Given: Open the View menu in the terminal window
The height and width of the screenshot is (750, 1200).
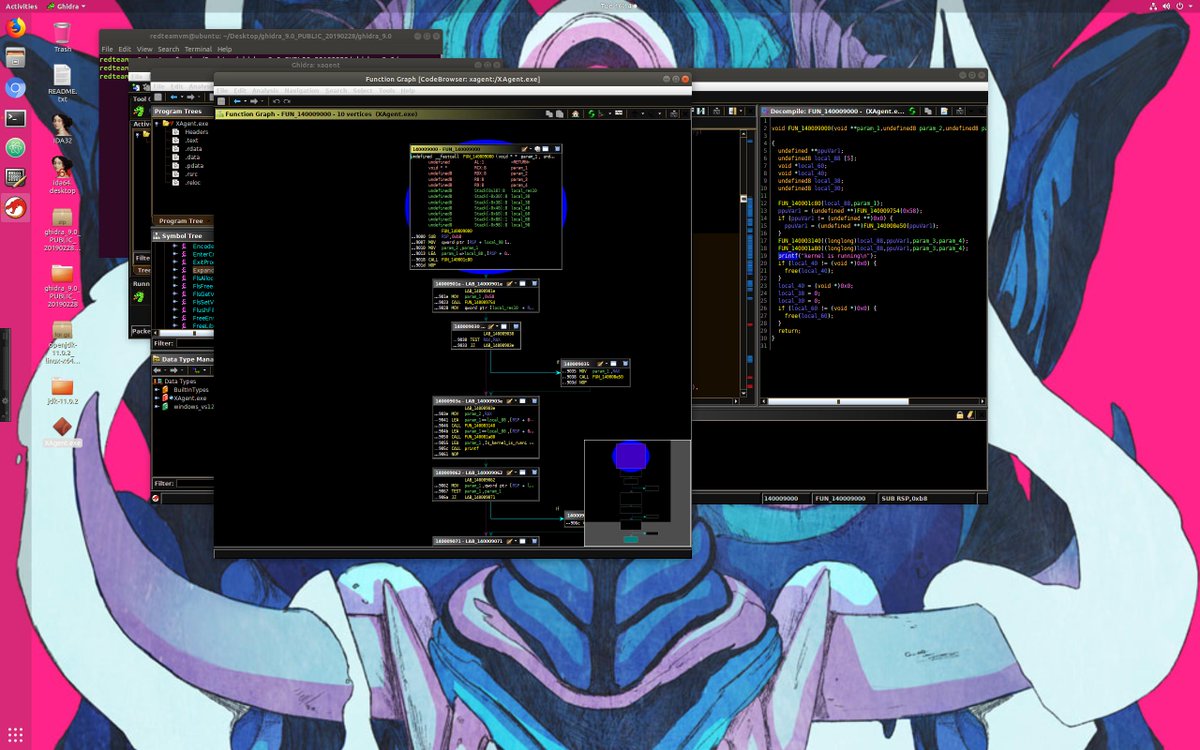Looking at the screenshot, I should [x=144, y=49].
